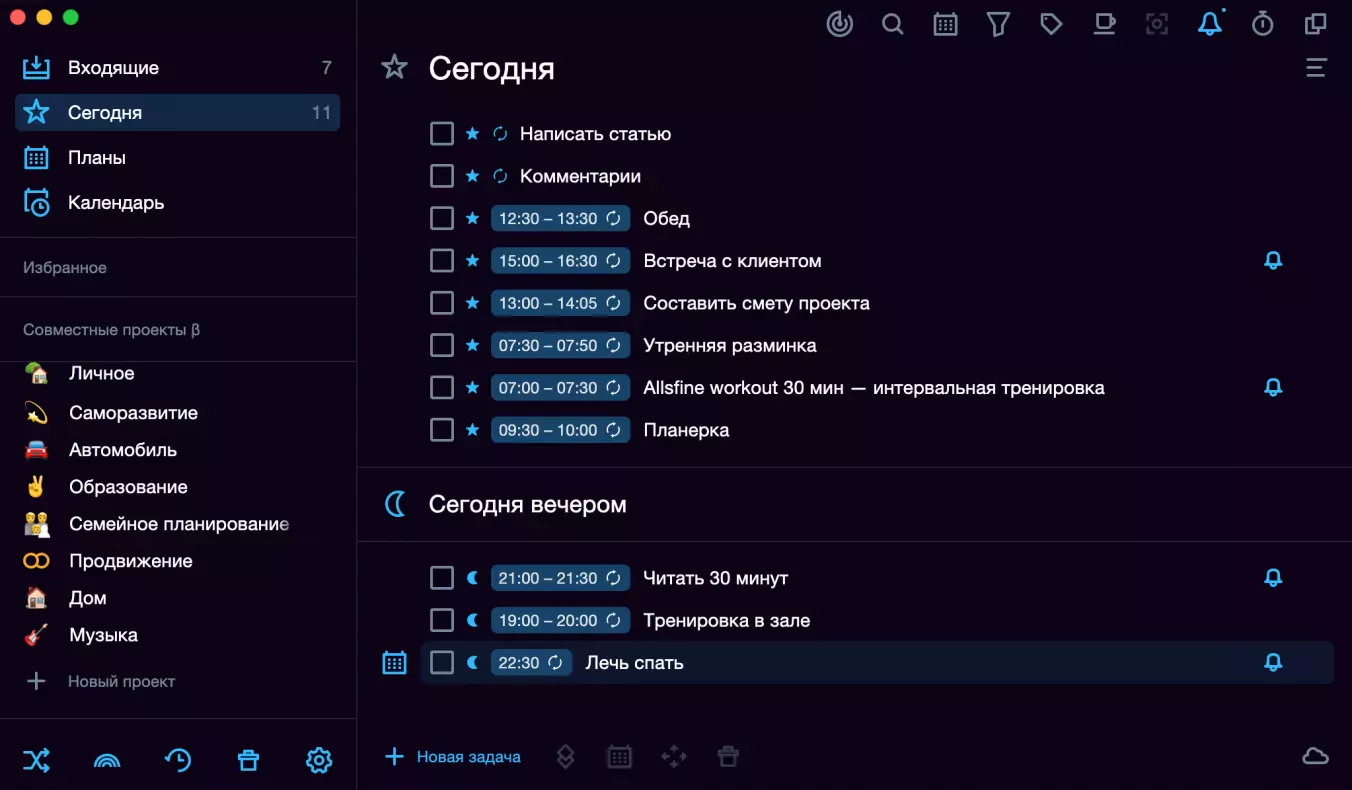
Task: Check the Allsfine workout task box
Action: (x=442, y=387)
